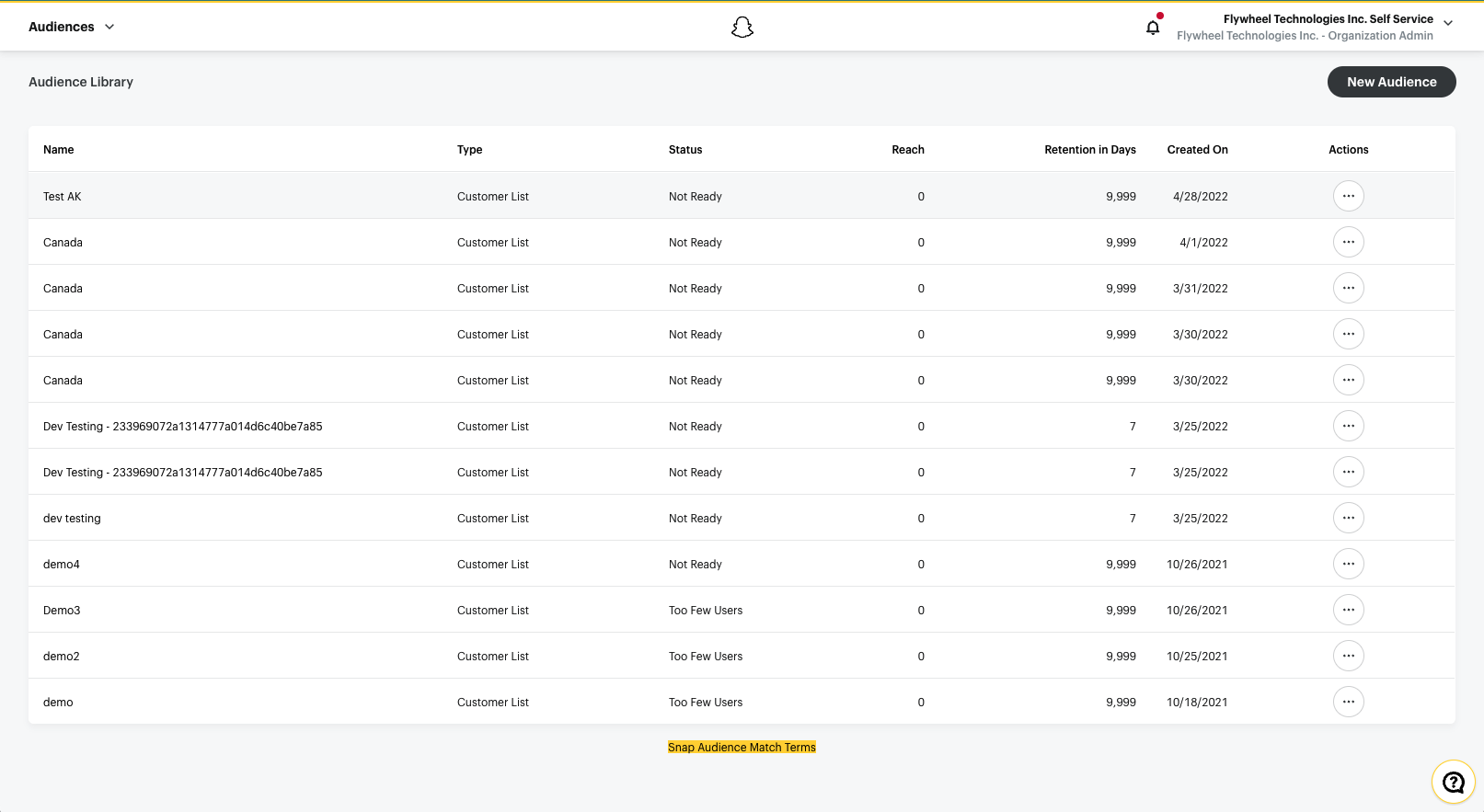Screen dimensions: 1484x812
Task: Click the Too Few Users status for demo2
Action: point(706,657)
